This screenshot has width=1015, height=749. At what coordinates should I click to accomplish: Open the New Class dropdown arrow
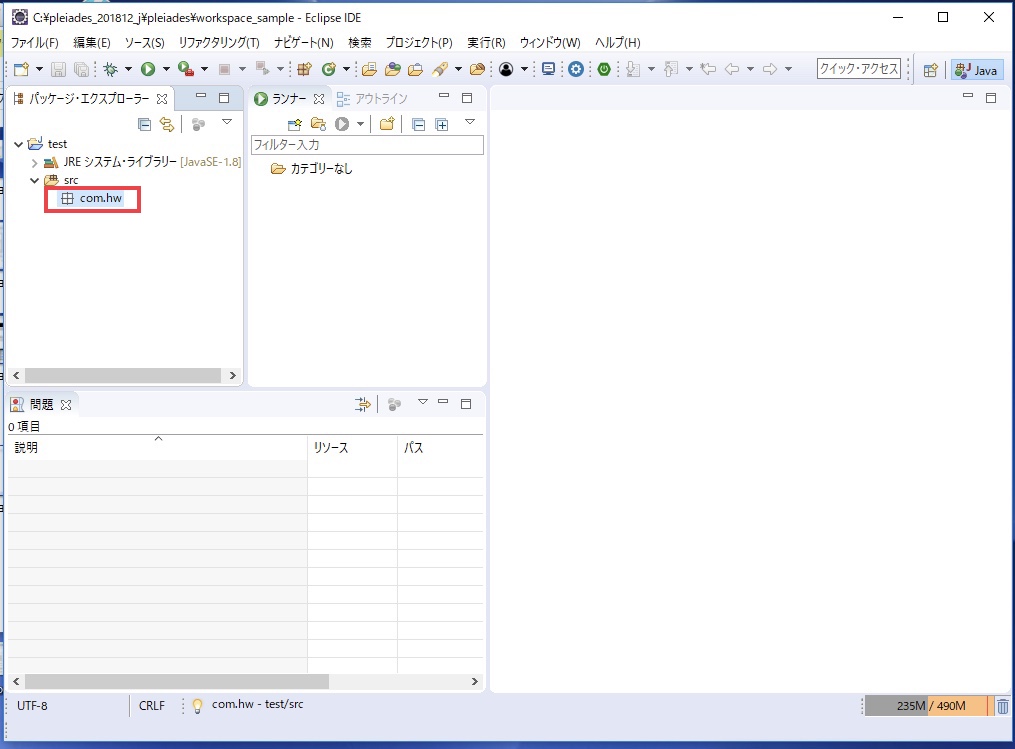346,69
